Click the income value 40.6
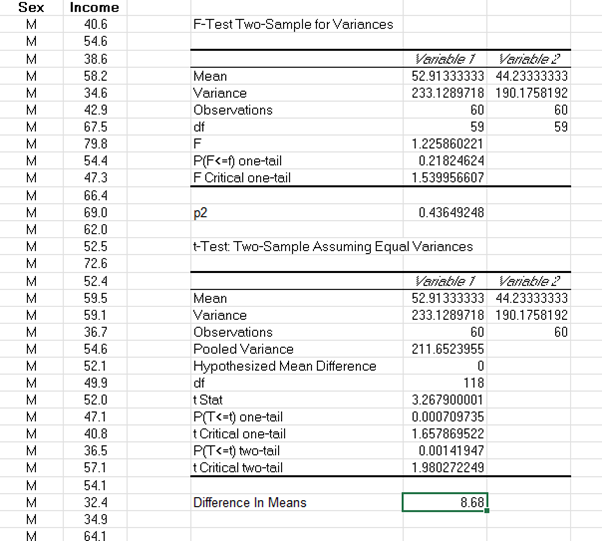The image size is (602, 541). (x=95, y=24)
